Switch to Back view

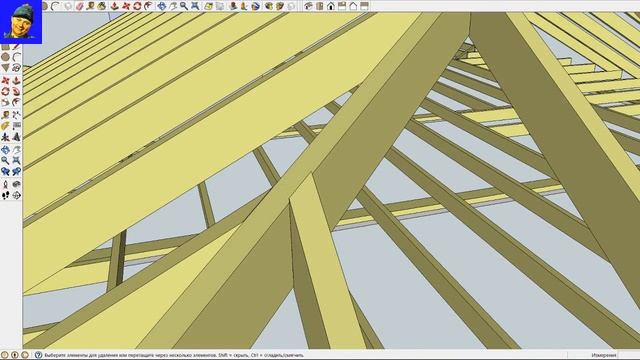(353, 6)
